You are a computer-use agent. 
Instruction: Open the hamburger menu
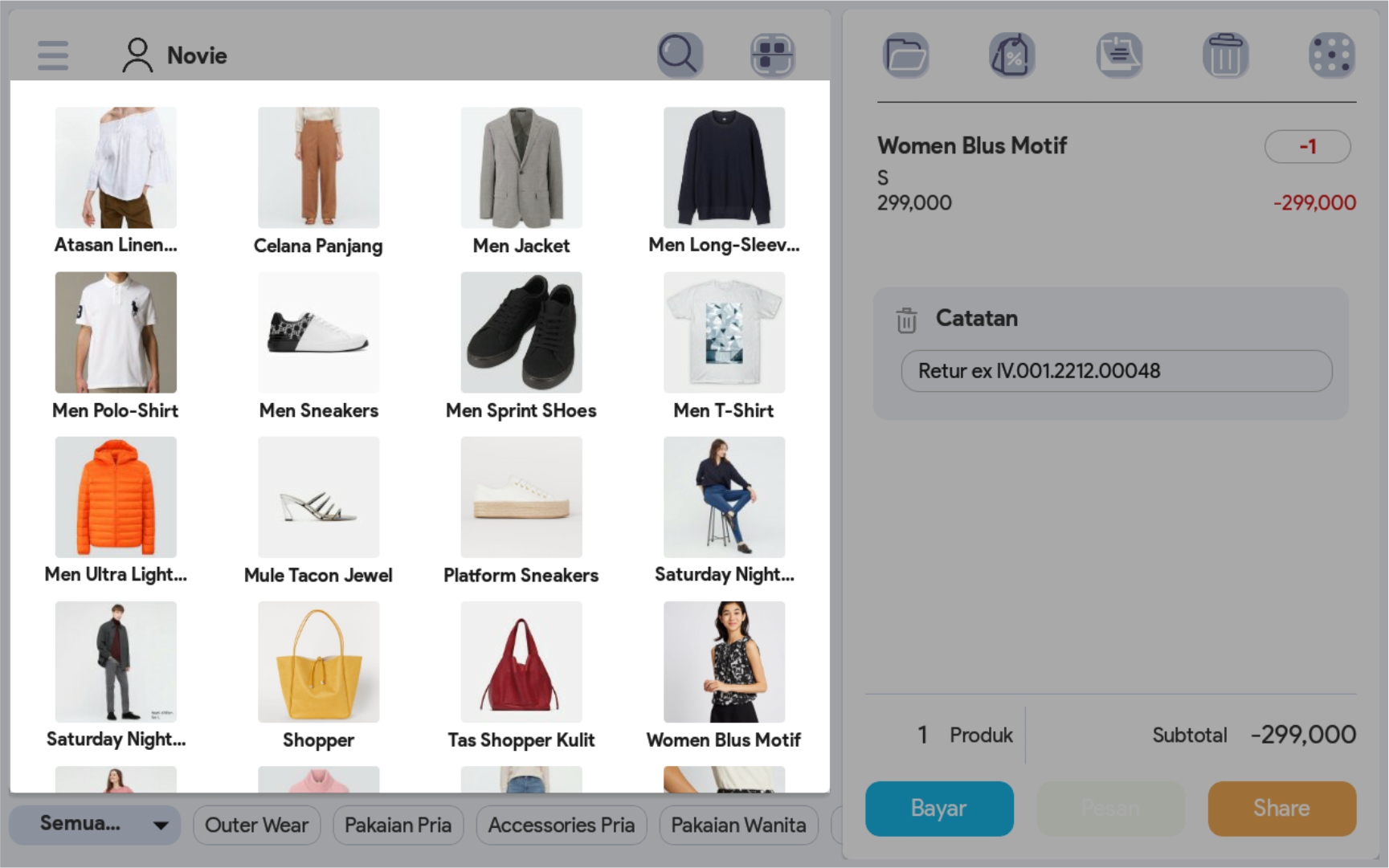53,55
